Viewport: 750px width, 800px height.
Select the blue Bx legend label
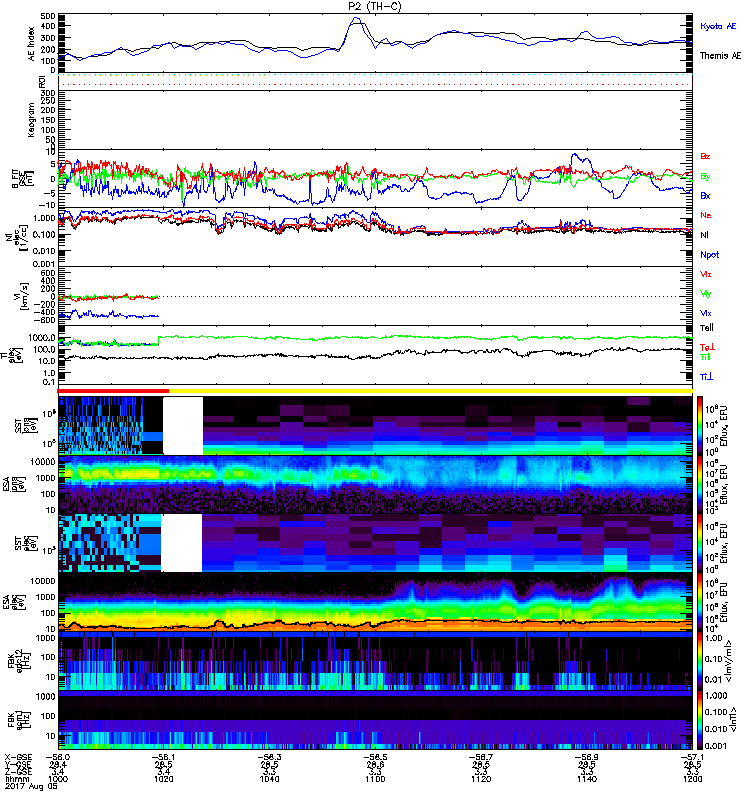click(705, 195)
